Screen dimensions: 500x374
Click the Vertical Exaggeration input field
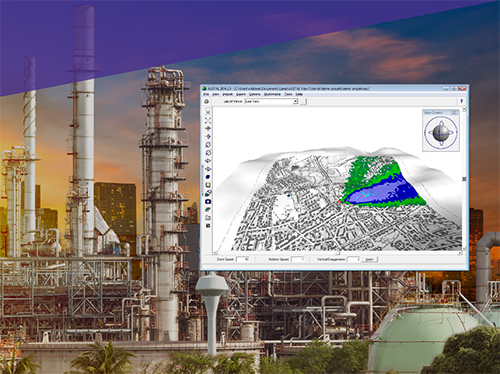click(353, 259)
